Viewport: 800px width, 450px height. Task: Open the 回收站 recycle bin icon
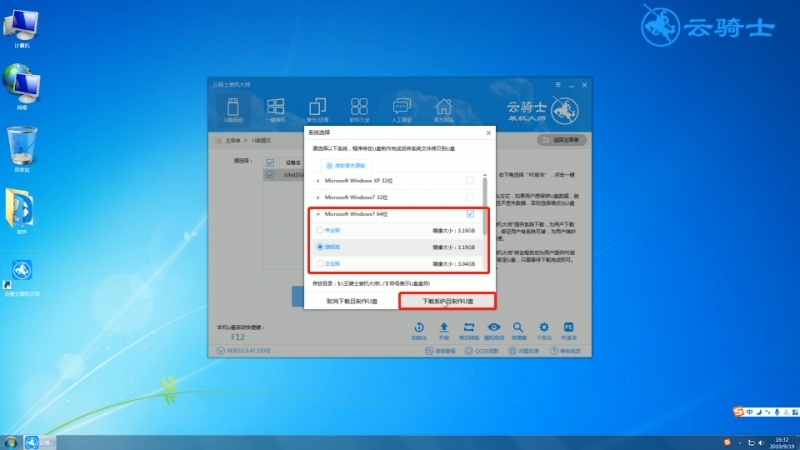pos(21,149)
